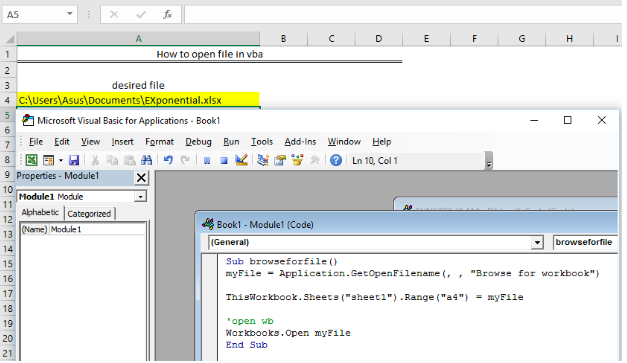Open the Edit menu in VBA editor
This screenshot has height=363, width=627.
[x=62, y=142]
